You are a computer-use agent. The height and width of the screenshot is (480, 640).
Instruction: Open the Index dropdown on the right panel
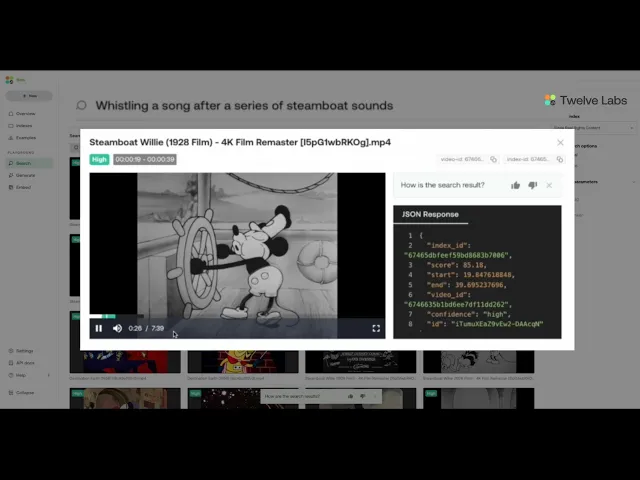(x=593, y=128)
